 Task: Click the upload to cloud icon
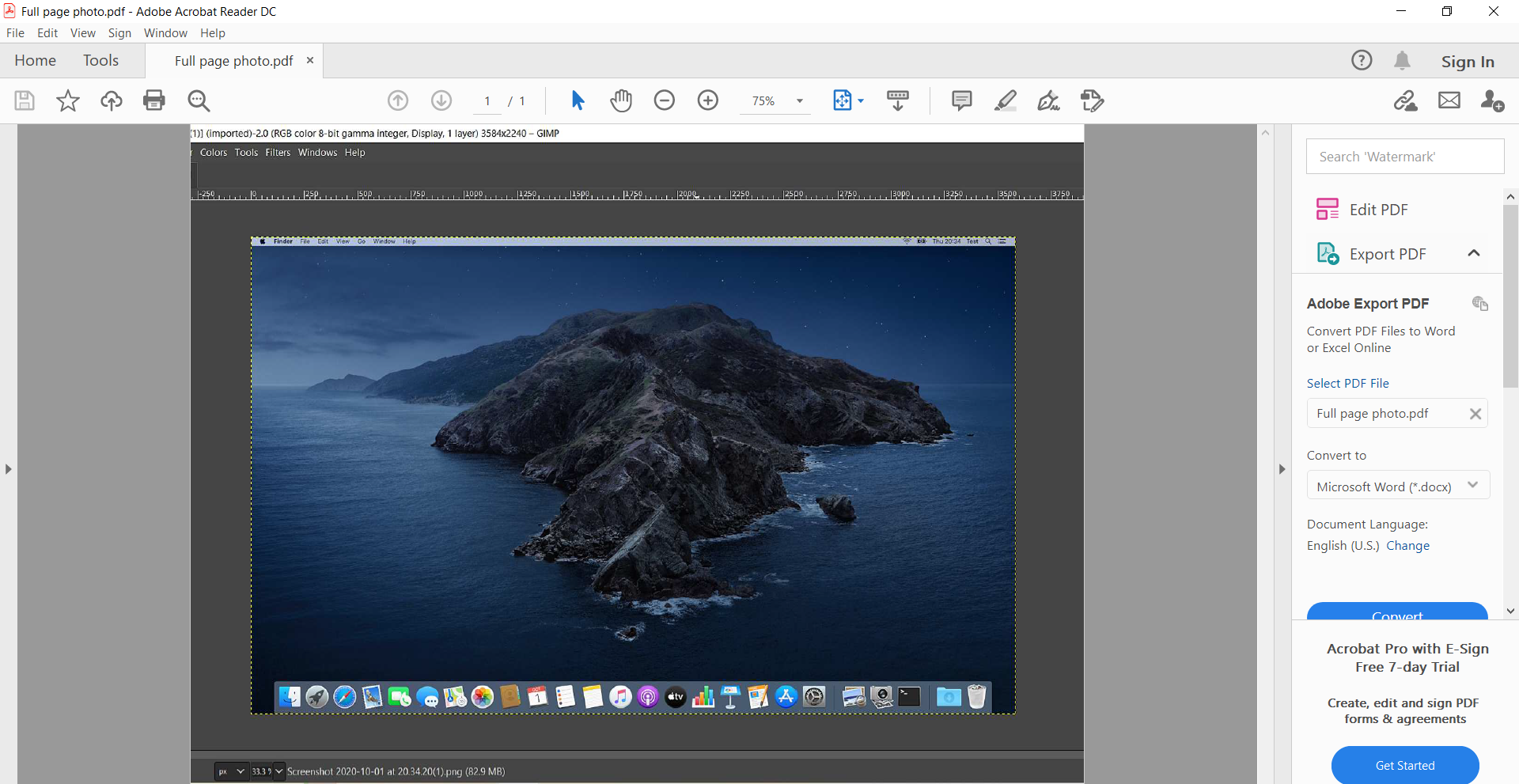coord(111,100)
